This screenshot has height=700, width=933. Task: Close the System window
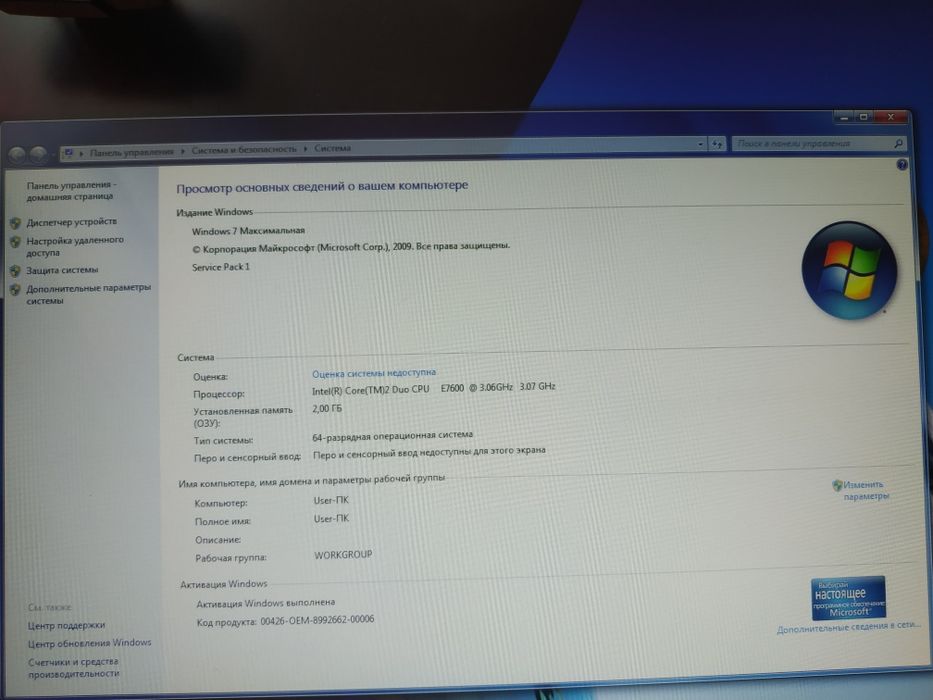891,117
